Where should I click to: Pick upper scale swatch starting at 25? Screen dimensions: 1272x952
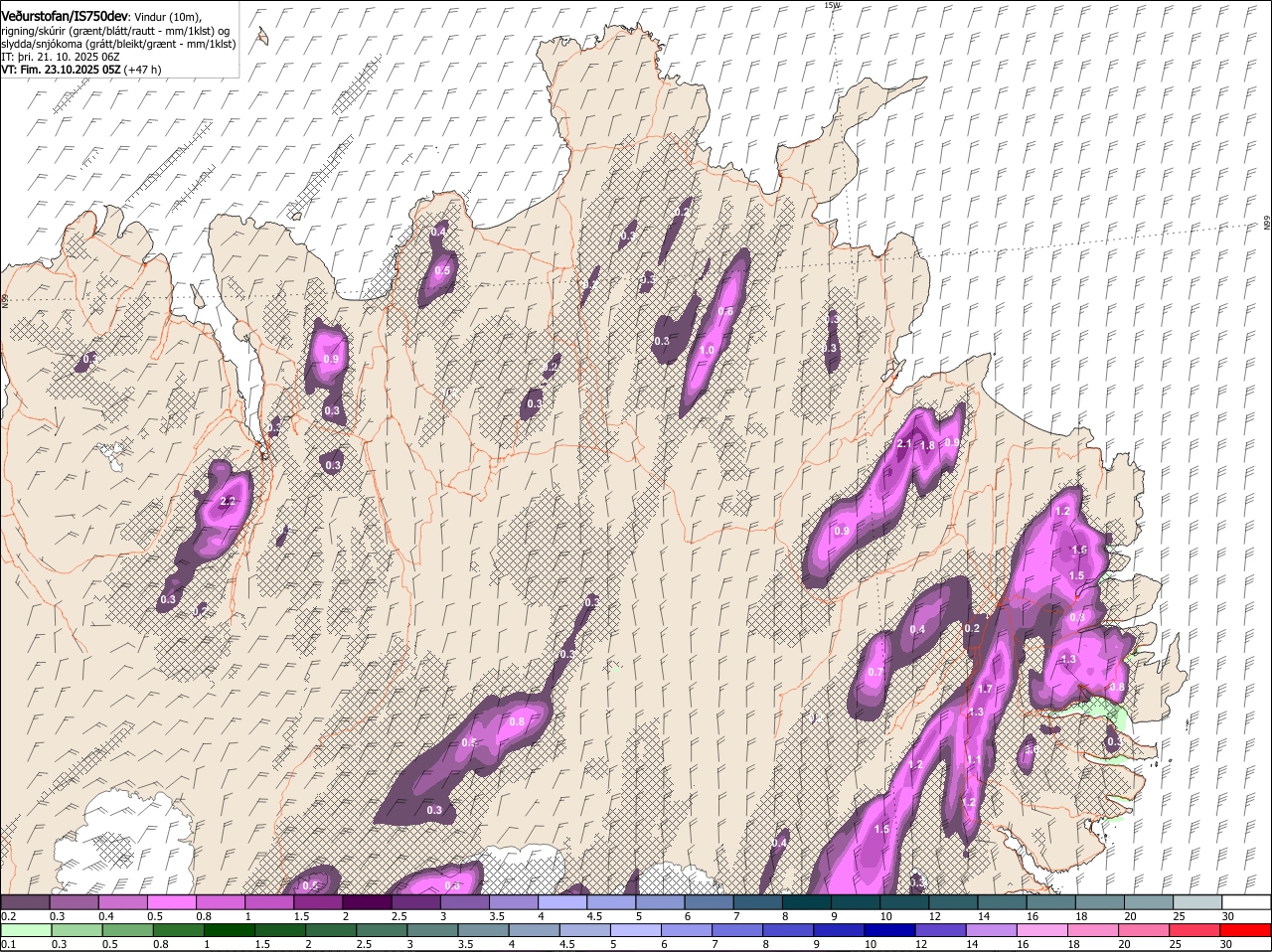(x=1198, y=902)
